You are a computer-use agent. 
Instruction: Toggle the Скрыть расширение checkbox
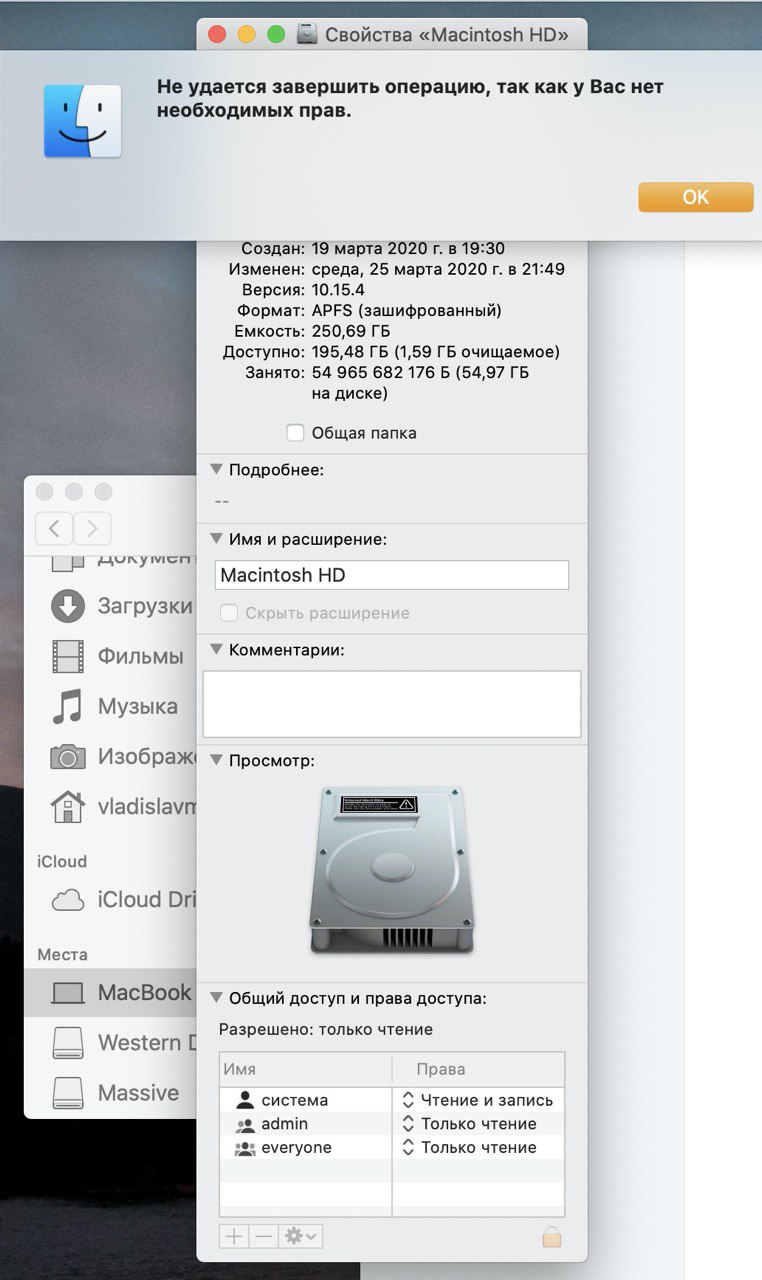[229, 613]
